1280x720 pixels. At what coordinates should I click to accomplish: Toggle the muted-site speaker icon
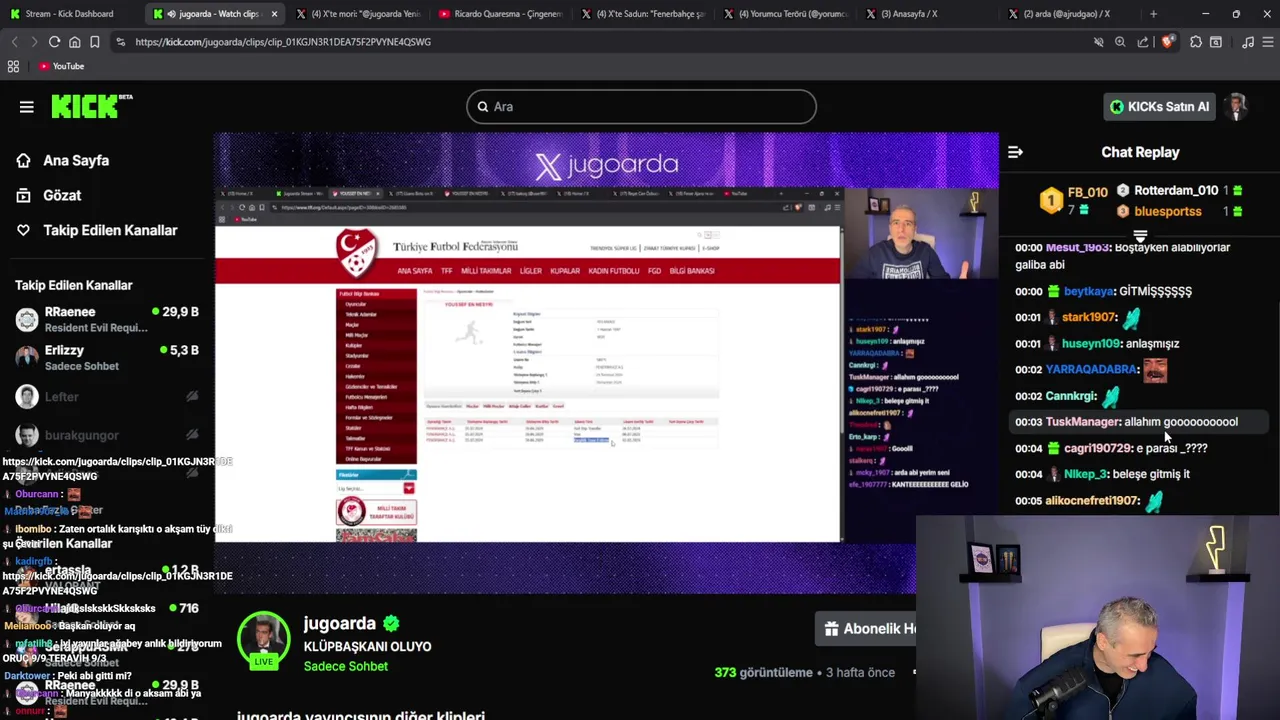(1098, 42)
